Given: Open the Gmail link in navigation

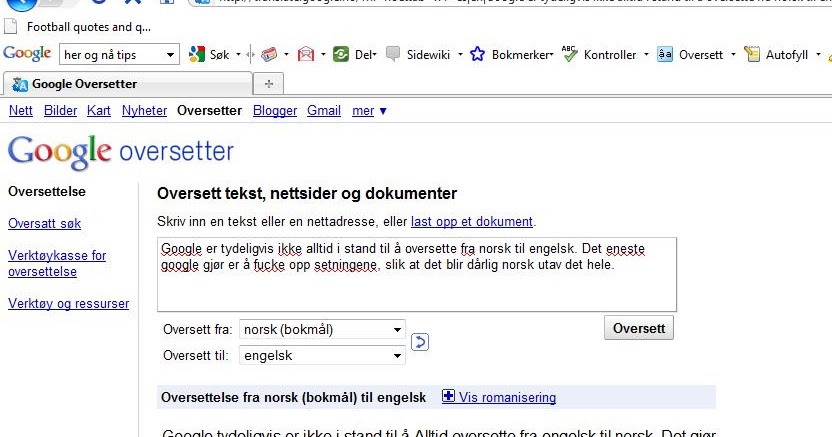Looking at the screenshot, I should 324,110.
